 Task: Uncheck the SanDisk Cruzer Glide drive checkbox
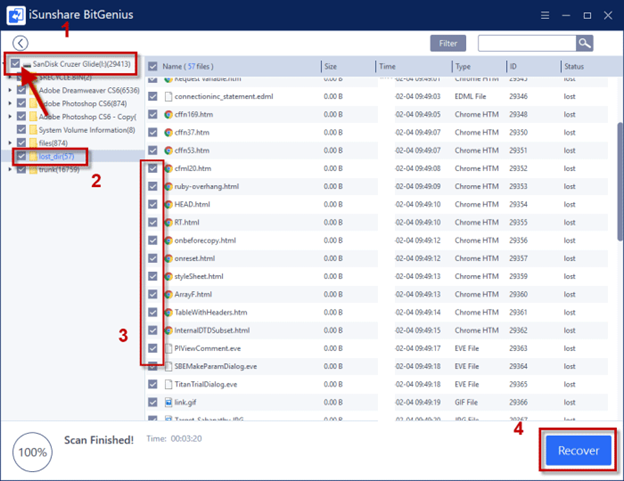(x=14, y=64)
